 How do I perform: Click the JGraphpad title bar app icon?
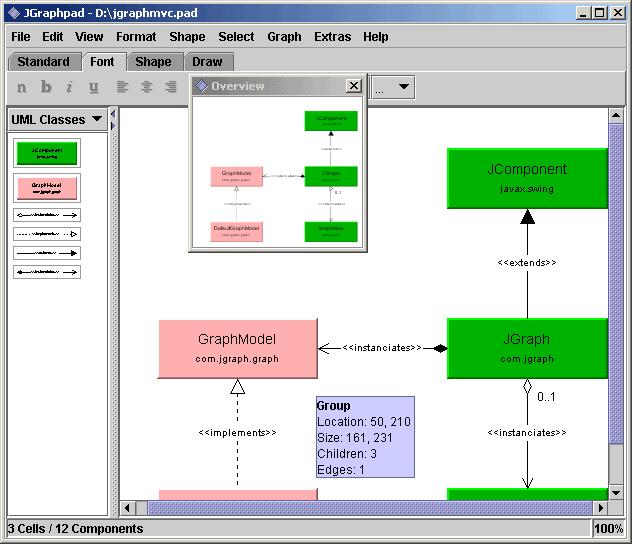click(x=14, y=13)
